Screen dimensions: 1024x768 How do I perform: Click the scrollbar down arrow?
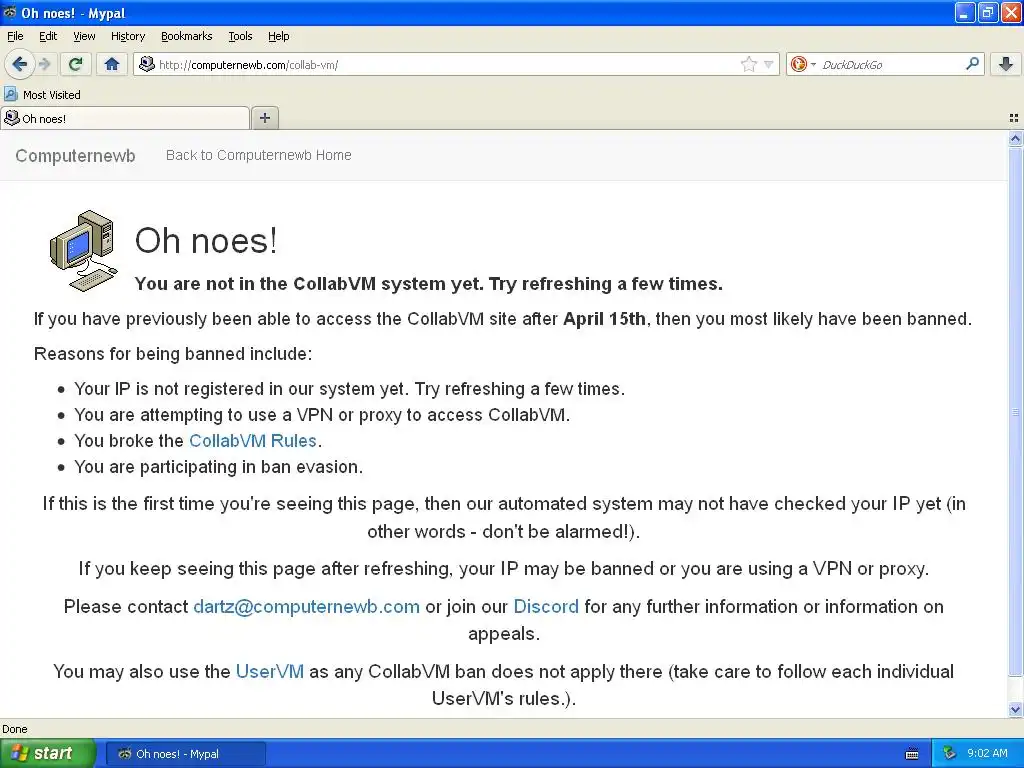click(1015, 709)
